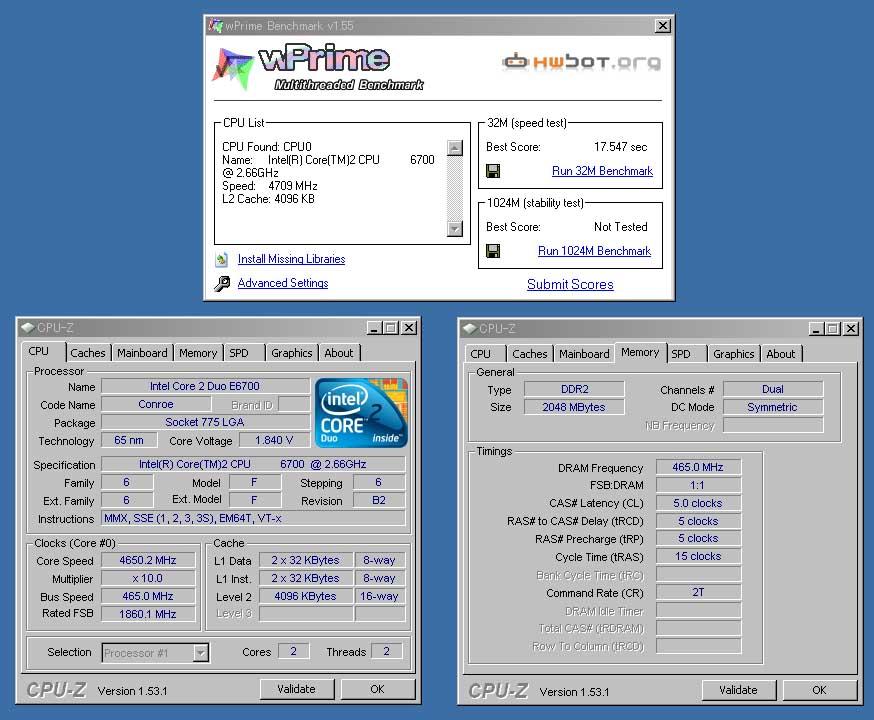This screenshot has height=720, width=874.
Task: Switch to Graphics tab in right CPU-Z
Action: pos(734,354)
